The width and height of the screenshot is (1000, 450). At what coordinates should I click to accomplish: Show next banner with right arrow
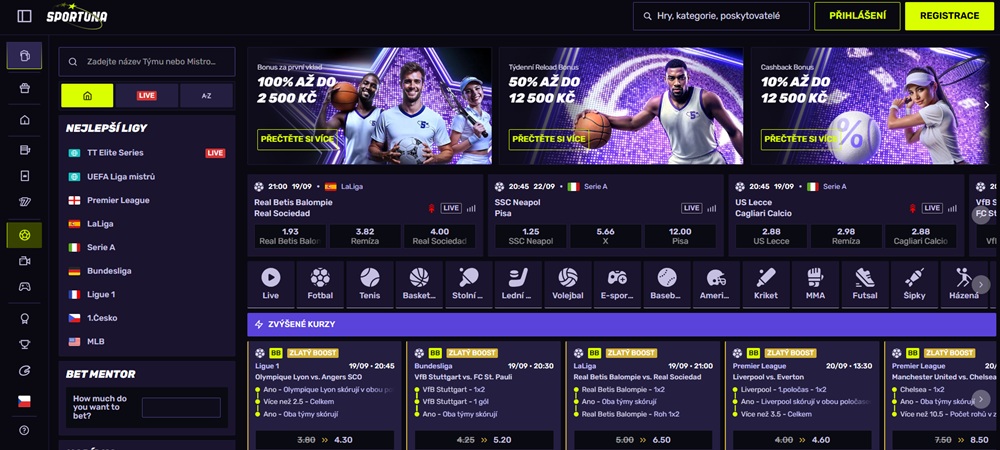pyautogui.click(x=986, y=105)
